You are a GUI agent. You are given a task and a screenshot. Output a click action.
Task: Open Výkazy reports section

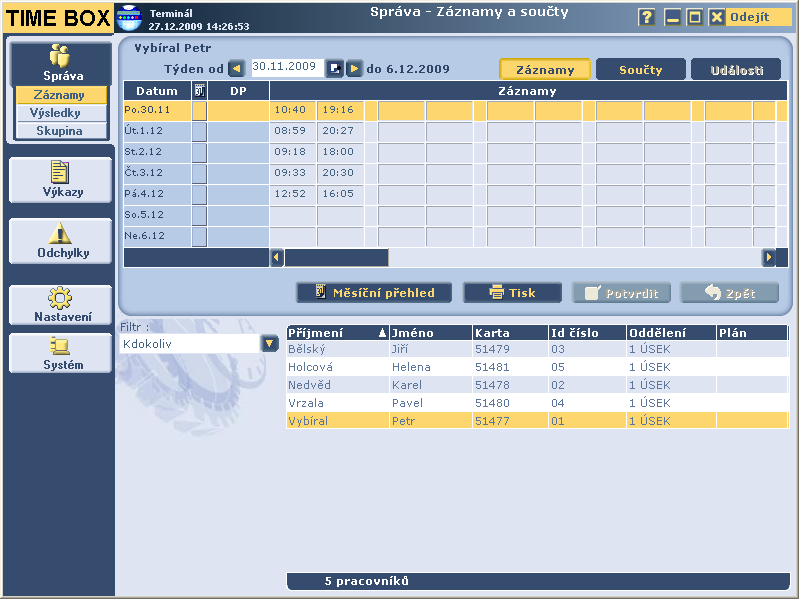(60, 180)
